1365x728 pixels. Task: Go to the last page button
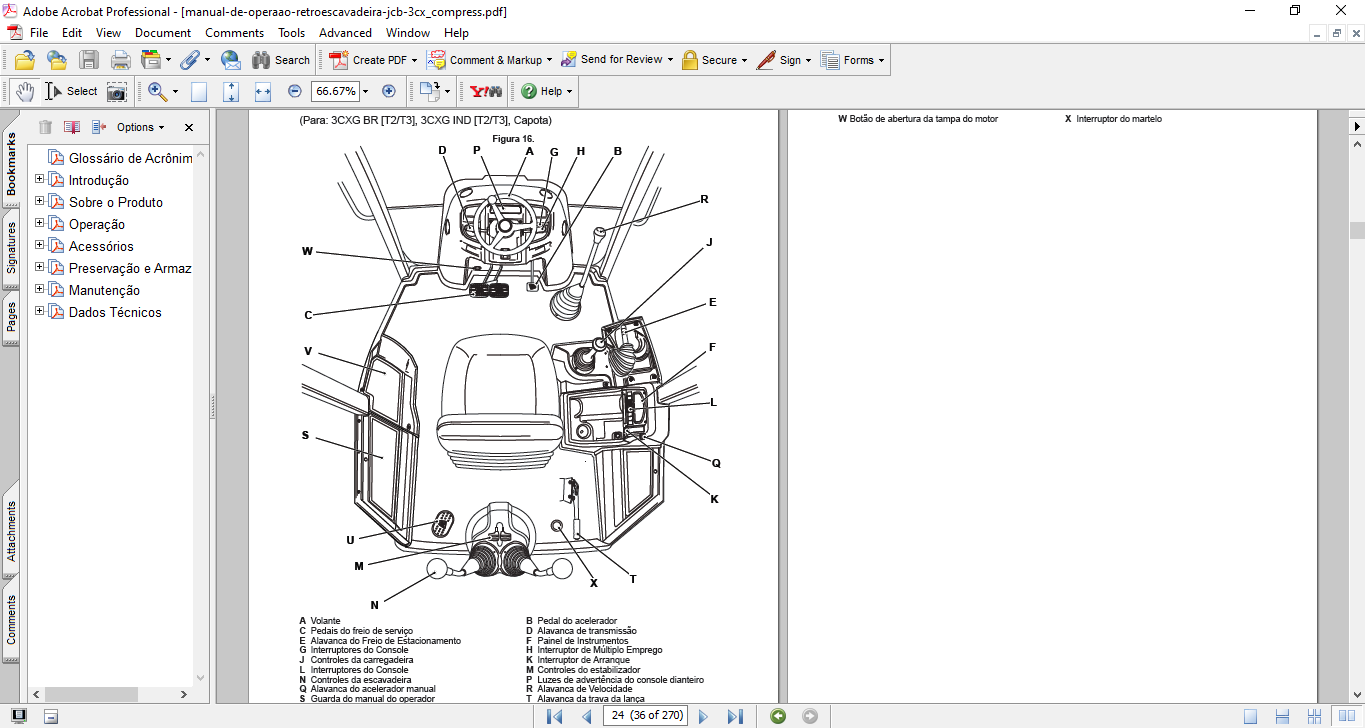point(735,716)
